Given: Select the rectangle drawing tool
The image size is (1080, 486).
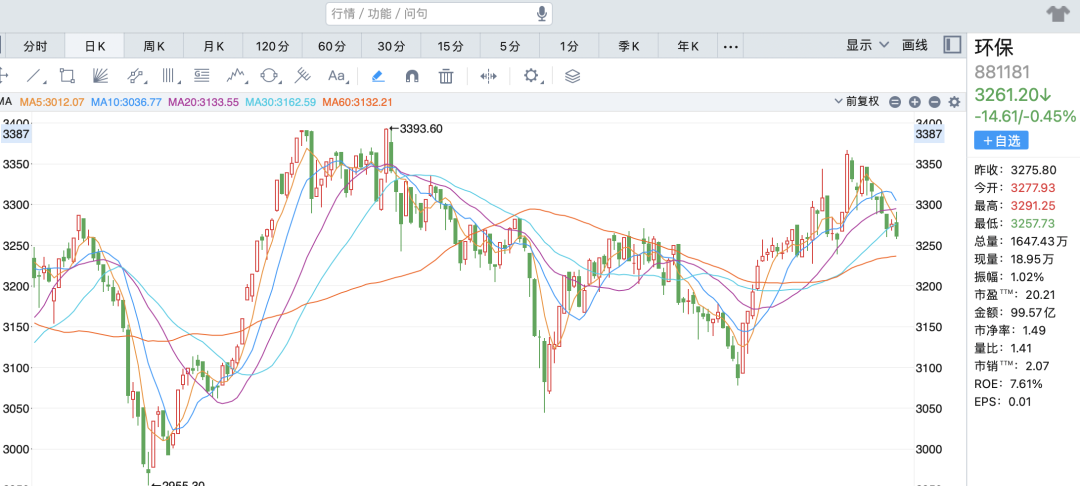Looking at the screenshot, I should (67, 75).
